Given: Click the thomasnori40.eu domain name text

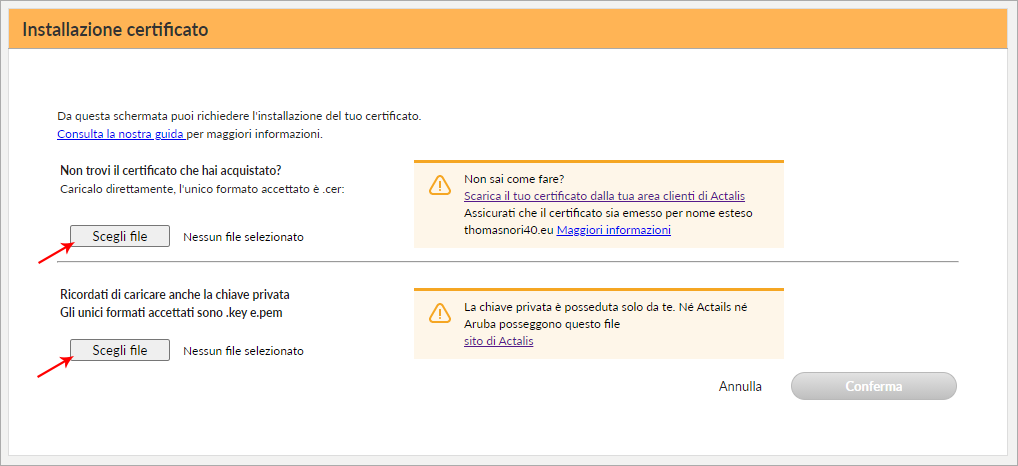Looking at the screenshot, I should pos(509,230).
